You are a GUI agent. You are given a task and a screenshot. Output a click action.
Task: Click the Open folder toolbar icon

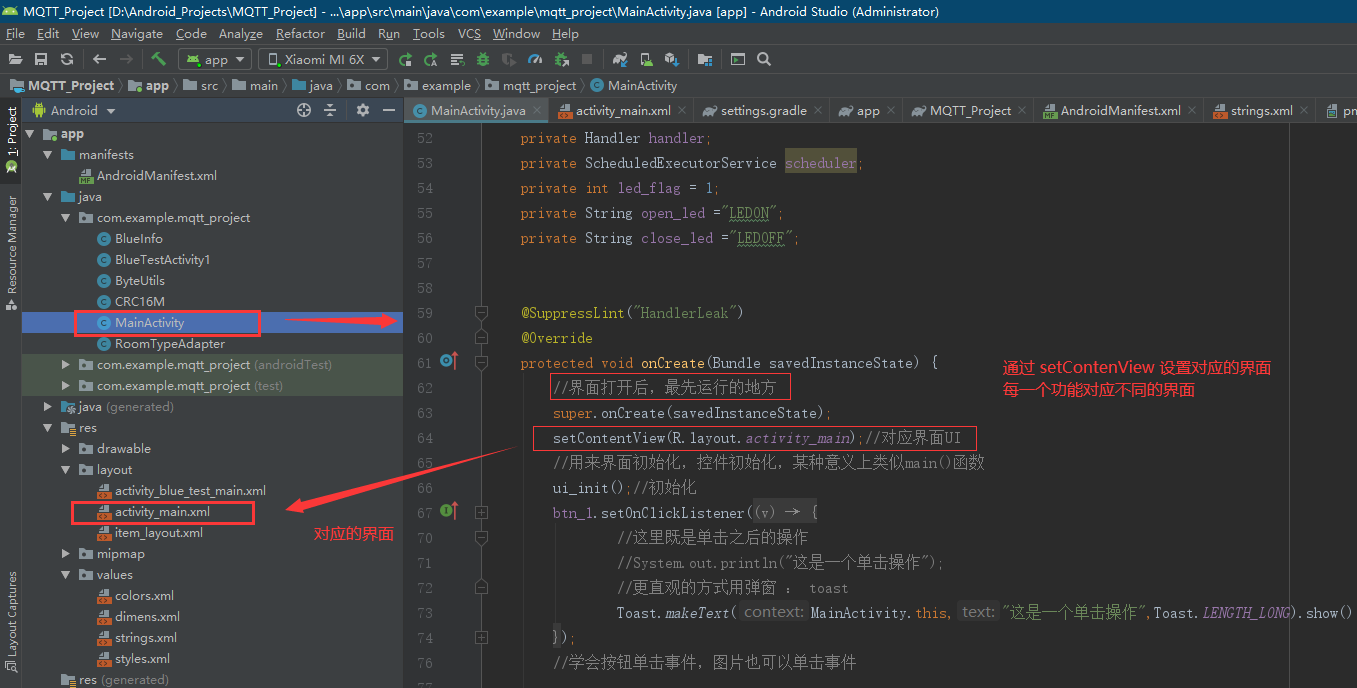click(x=16, y=59)
